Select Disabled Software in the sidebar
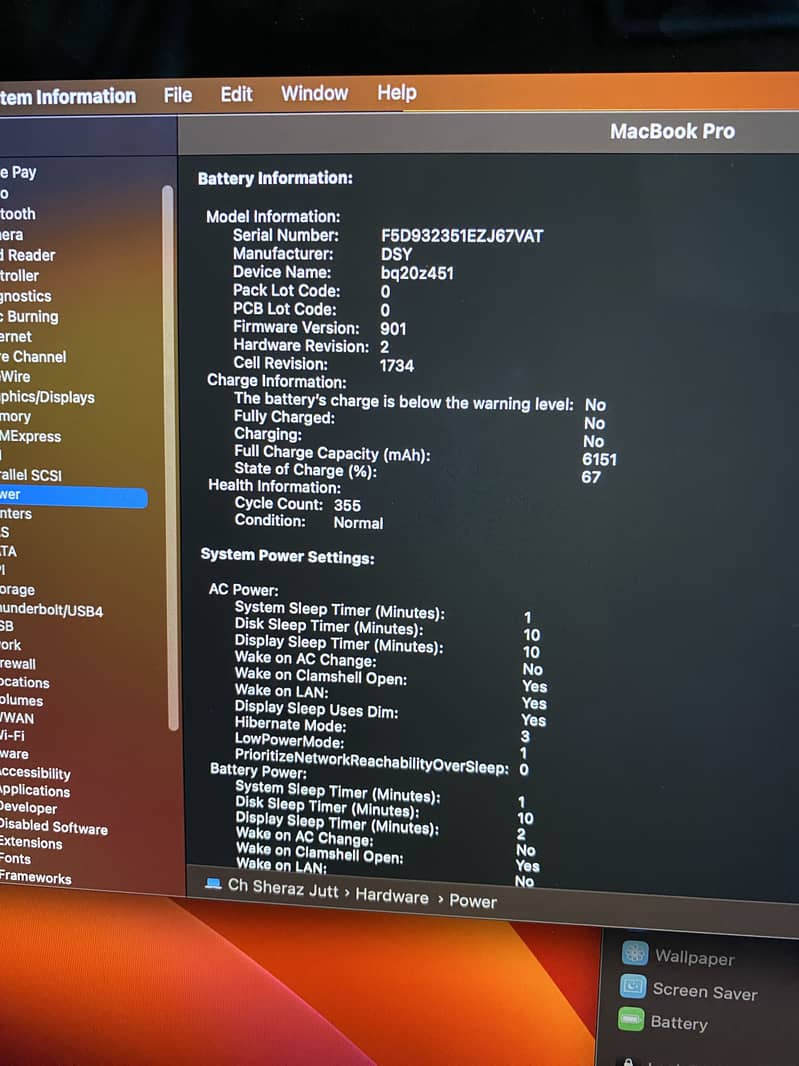799x1066 pixels. 54,827
